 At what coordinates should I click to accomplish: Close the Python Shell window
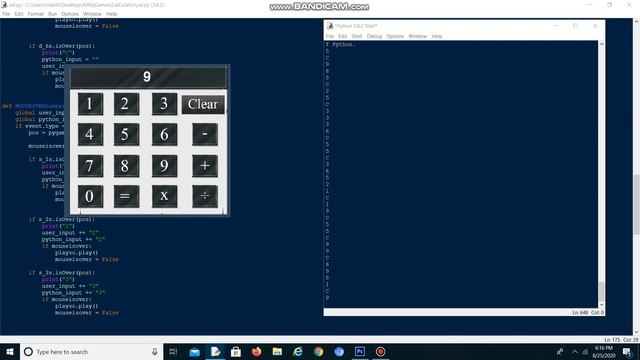click(595, 26)
